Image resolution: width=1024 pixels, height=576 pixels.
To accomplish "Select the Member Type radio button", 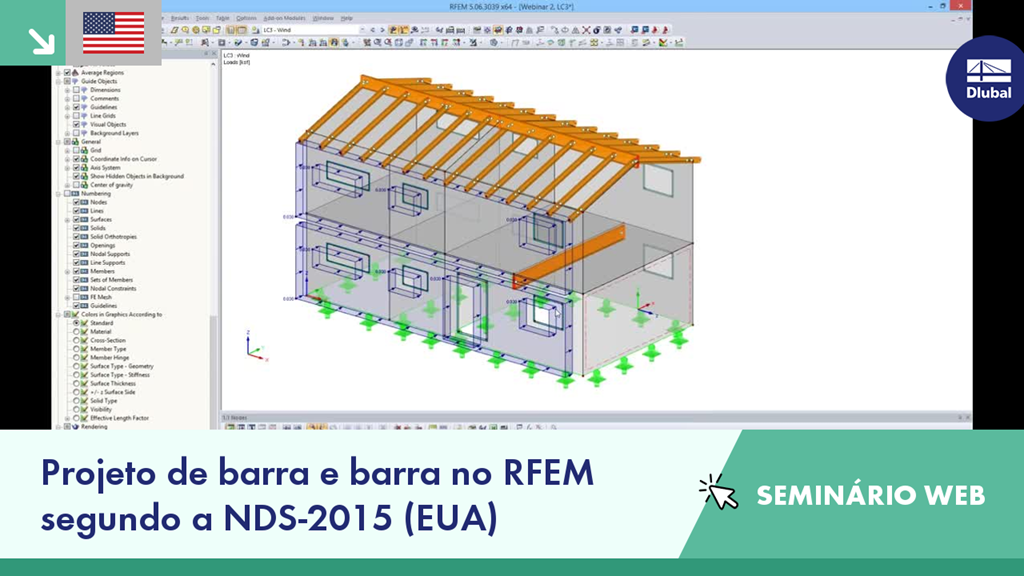I will 76,349.
